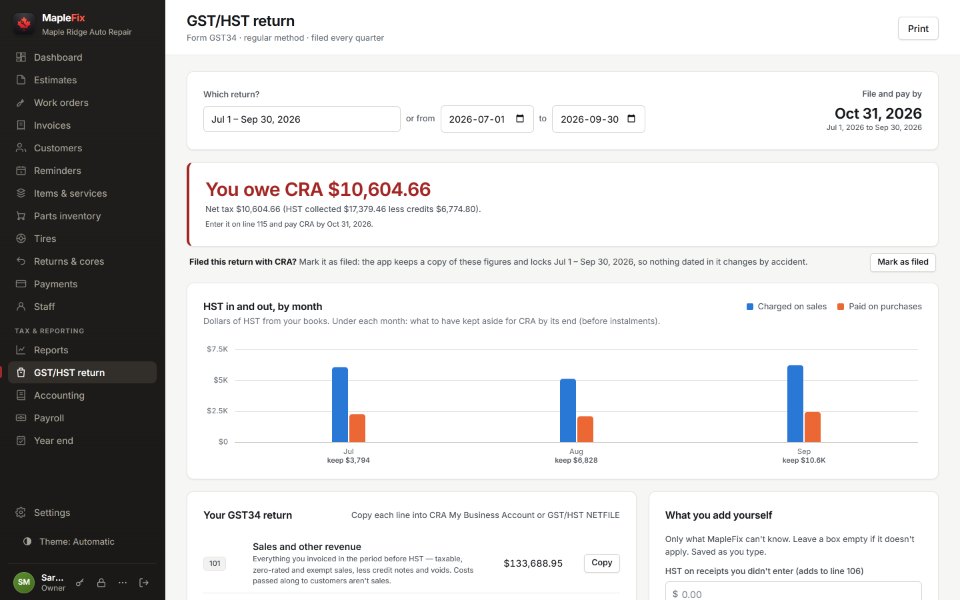Print the GST/HST return
The width and height of the screenshot is (960, 600).
(918, 29)
